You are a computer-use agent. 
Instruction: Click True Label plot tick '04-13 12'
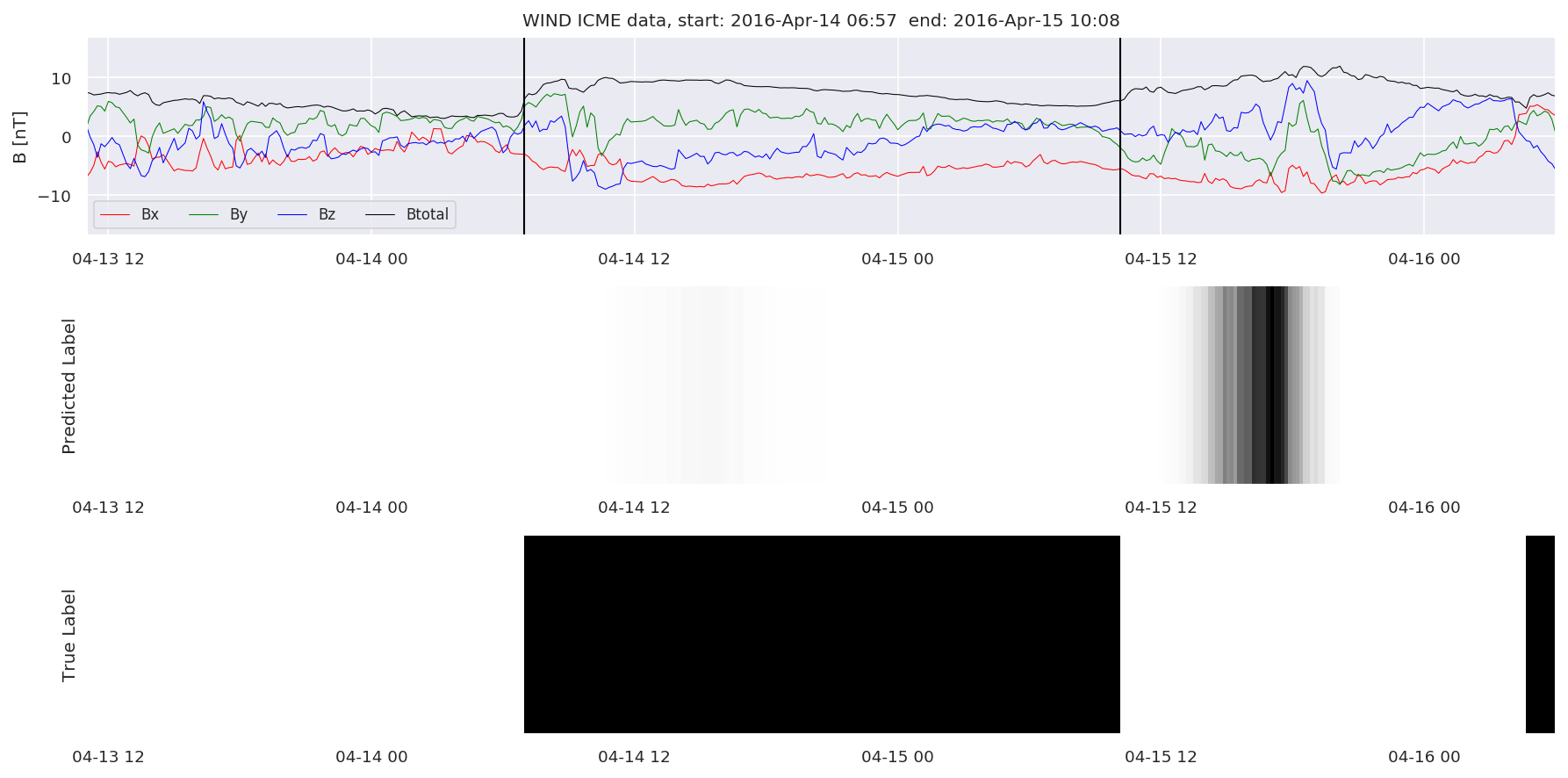108,757
